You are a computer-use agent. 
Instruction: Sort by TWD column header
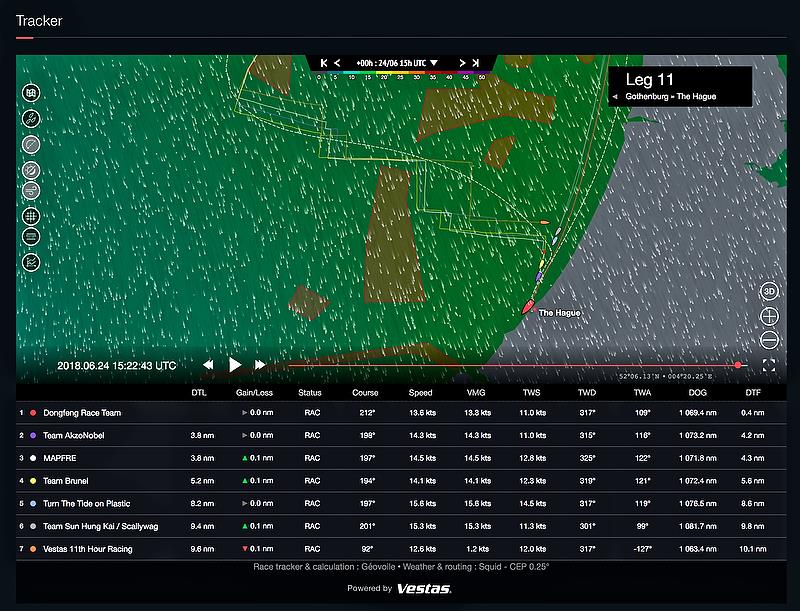(587, 393)
